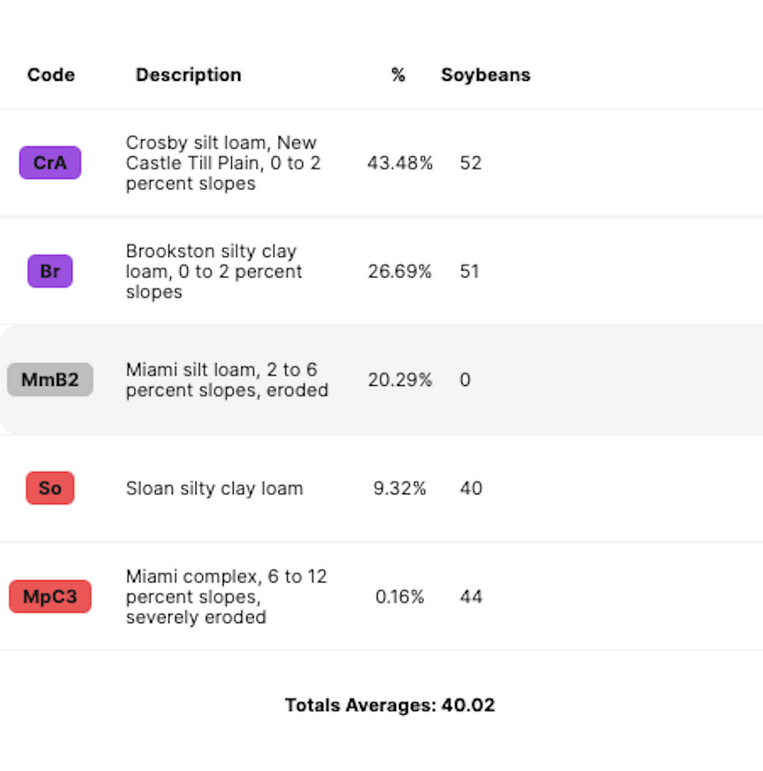Click the Totals Averages 40.02 text
This screenshot has width=763, height=771.
coord(390,705)
